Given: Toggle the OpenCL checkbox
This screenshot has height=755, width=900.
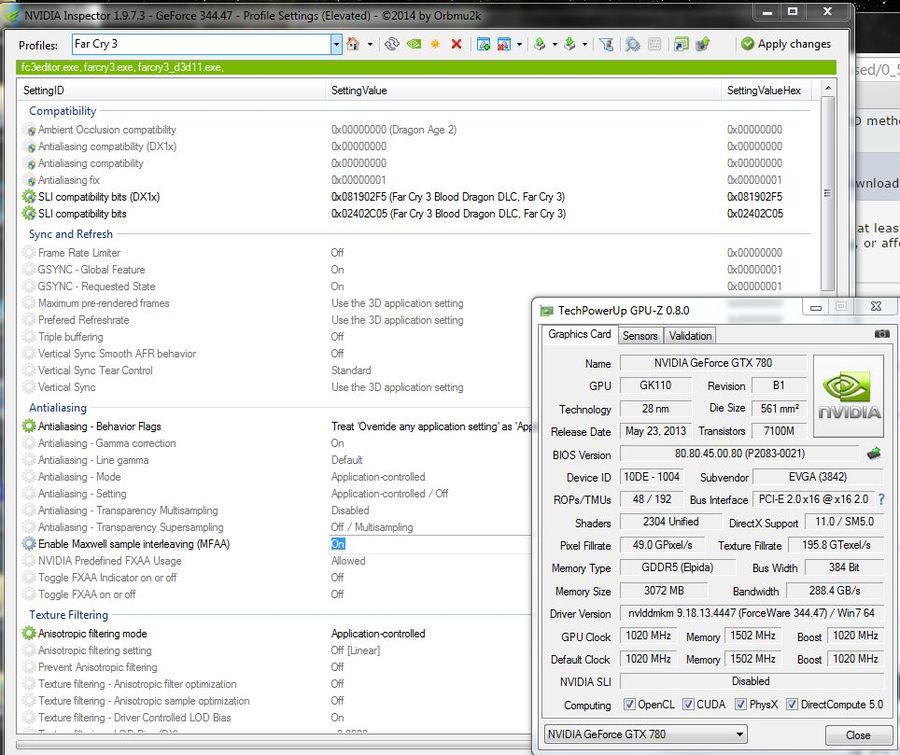Looking at the screenshot, I should pyautogui.click(x=630, y=704).
